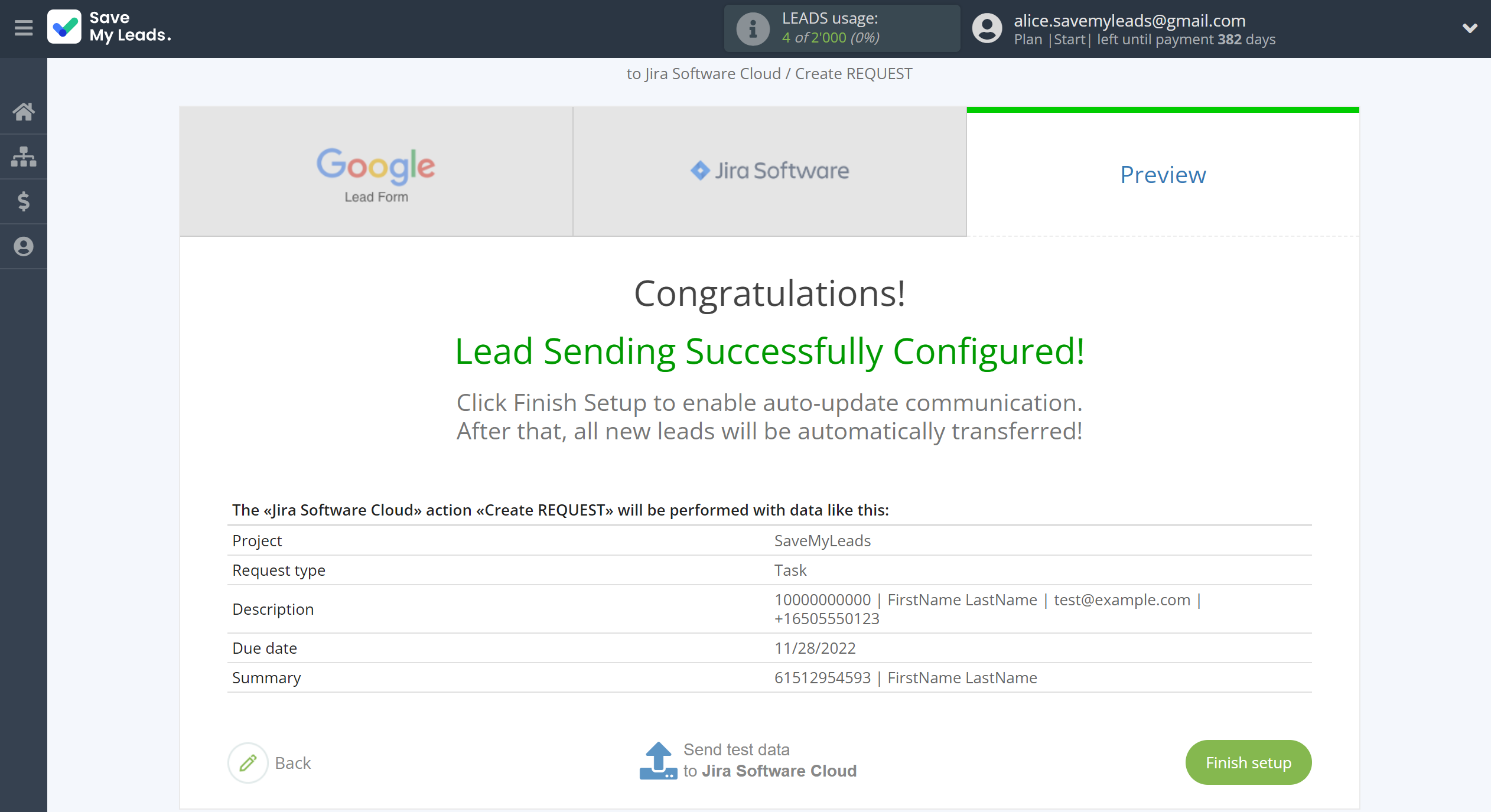The width and height of the screenshot is (1491, 812).
Task: Click the Due date label
Action: [265, 648]
